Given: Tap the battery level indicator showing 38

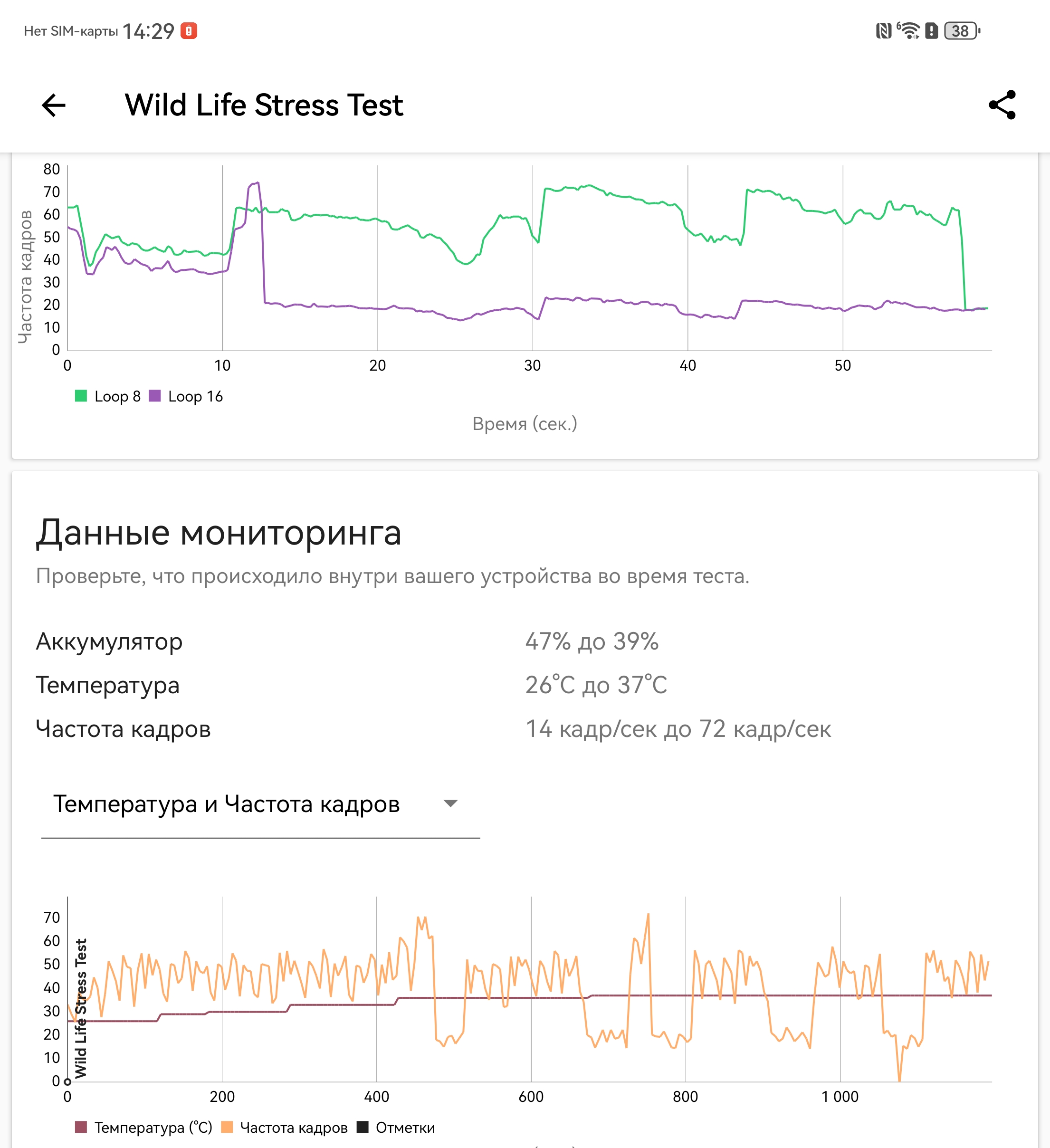Looking at the screenshot, I should tap(962, 31).
